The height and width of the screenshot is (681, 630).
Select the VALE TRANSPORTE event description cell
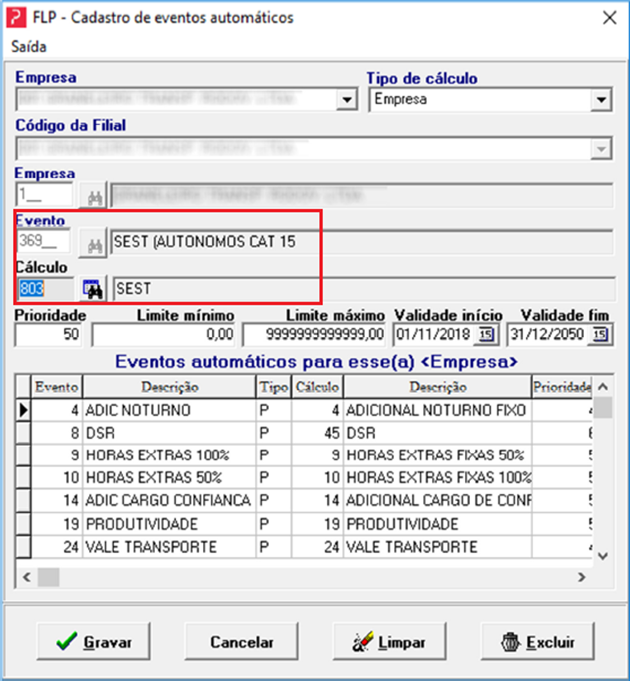click(169, 547)
